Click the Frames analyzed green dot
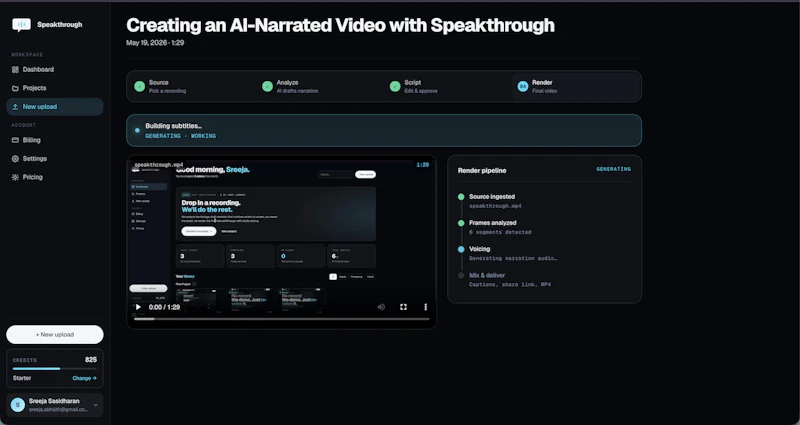800x425 pixels. 461,223
